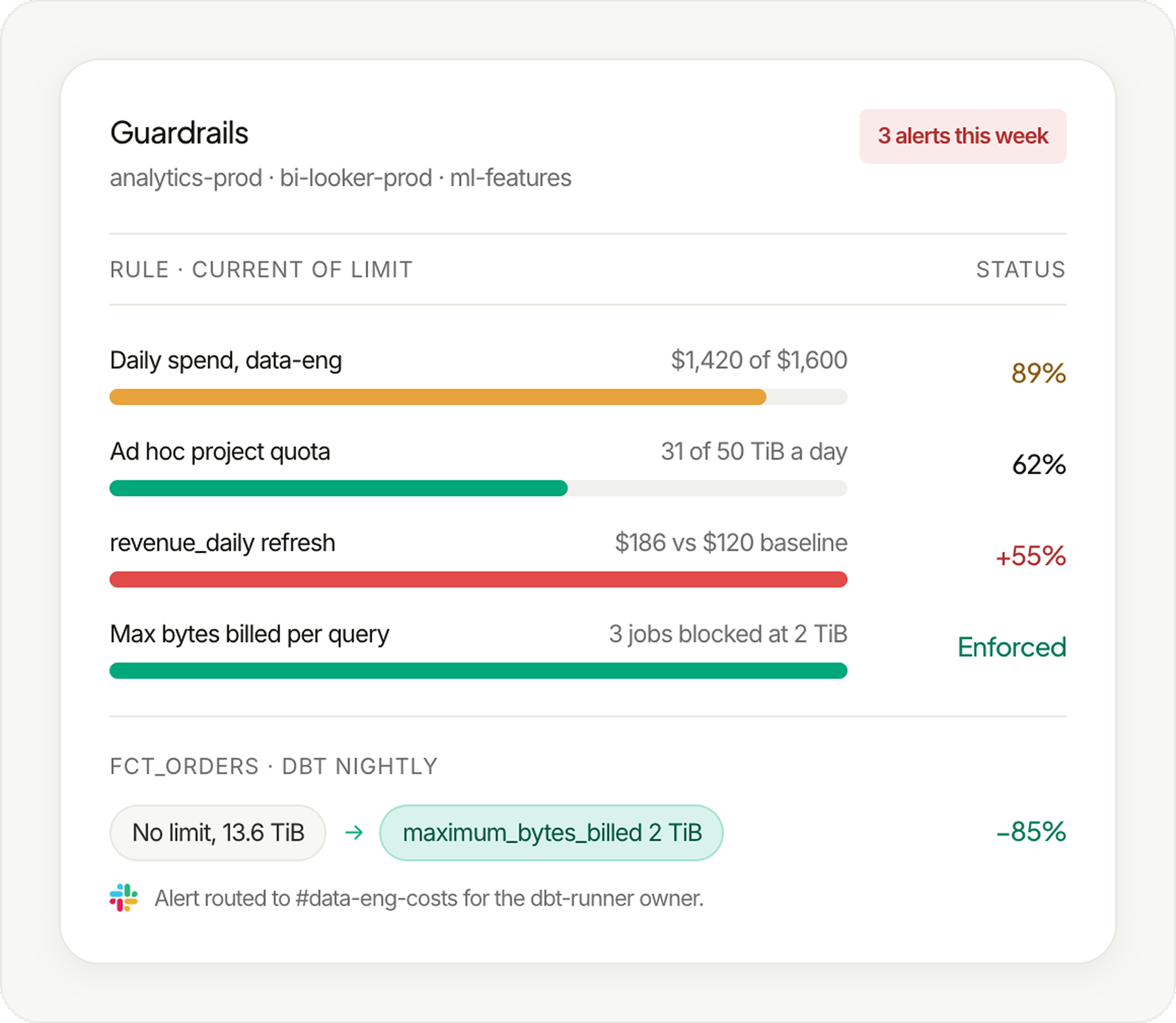The height and width of the screenshot is (1023, 1176).
Task: Click the red revenue_daily refresh bar
Action: (478, 579)
